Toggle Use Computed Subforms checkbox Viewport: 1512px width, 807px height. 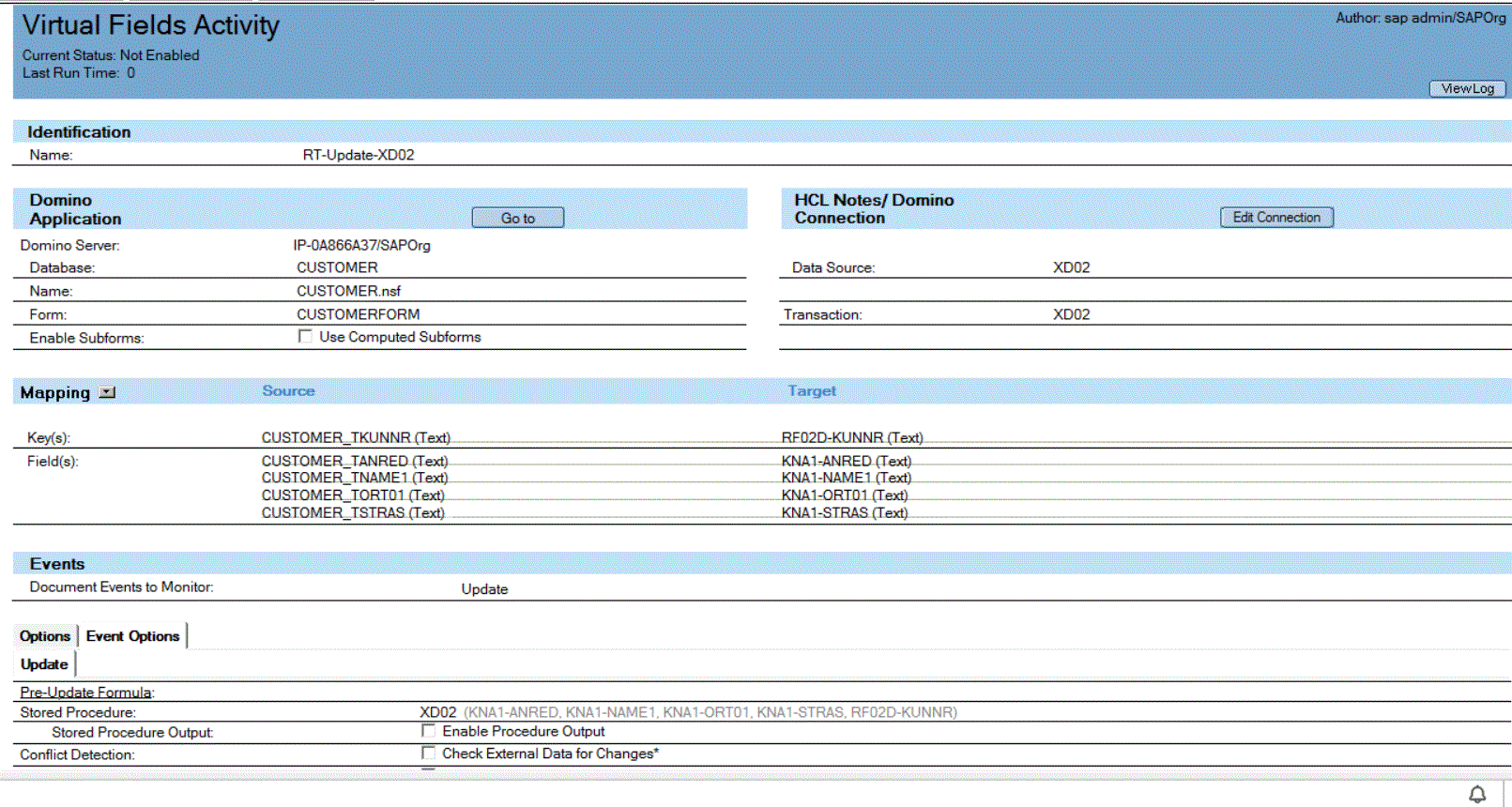305,336
